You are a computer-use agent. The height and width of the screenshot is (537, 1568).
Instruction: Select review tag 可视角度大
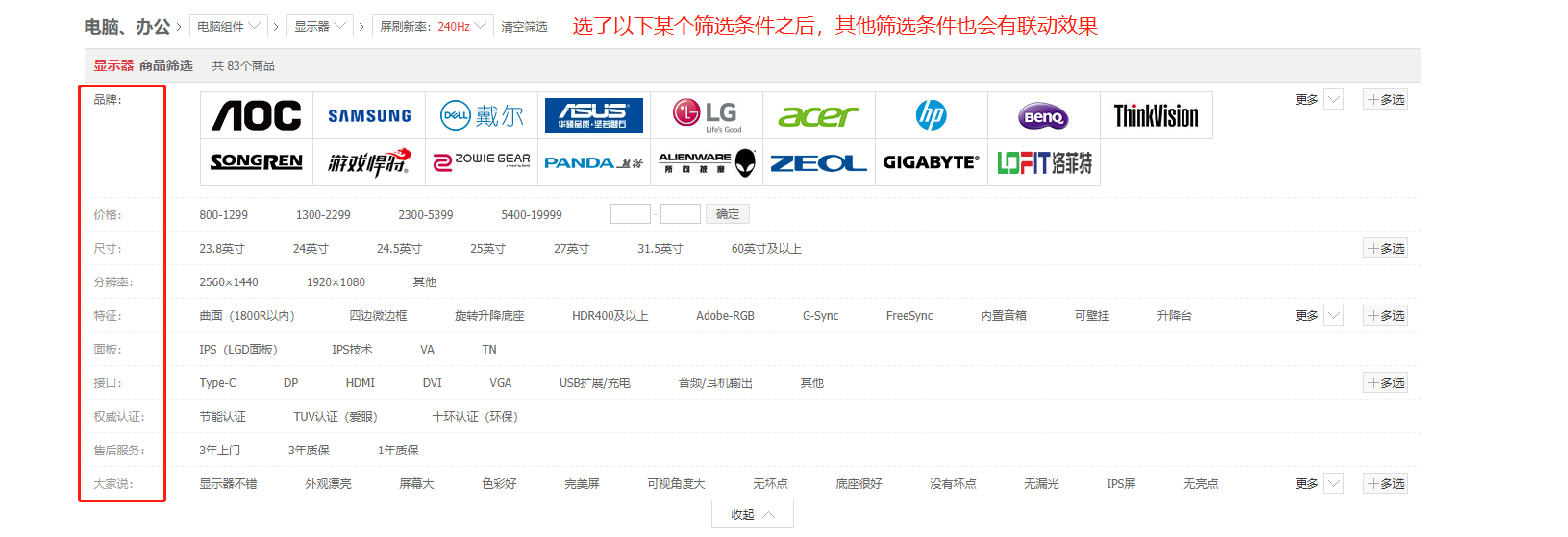click(x=676, y=483)
